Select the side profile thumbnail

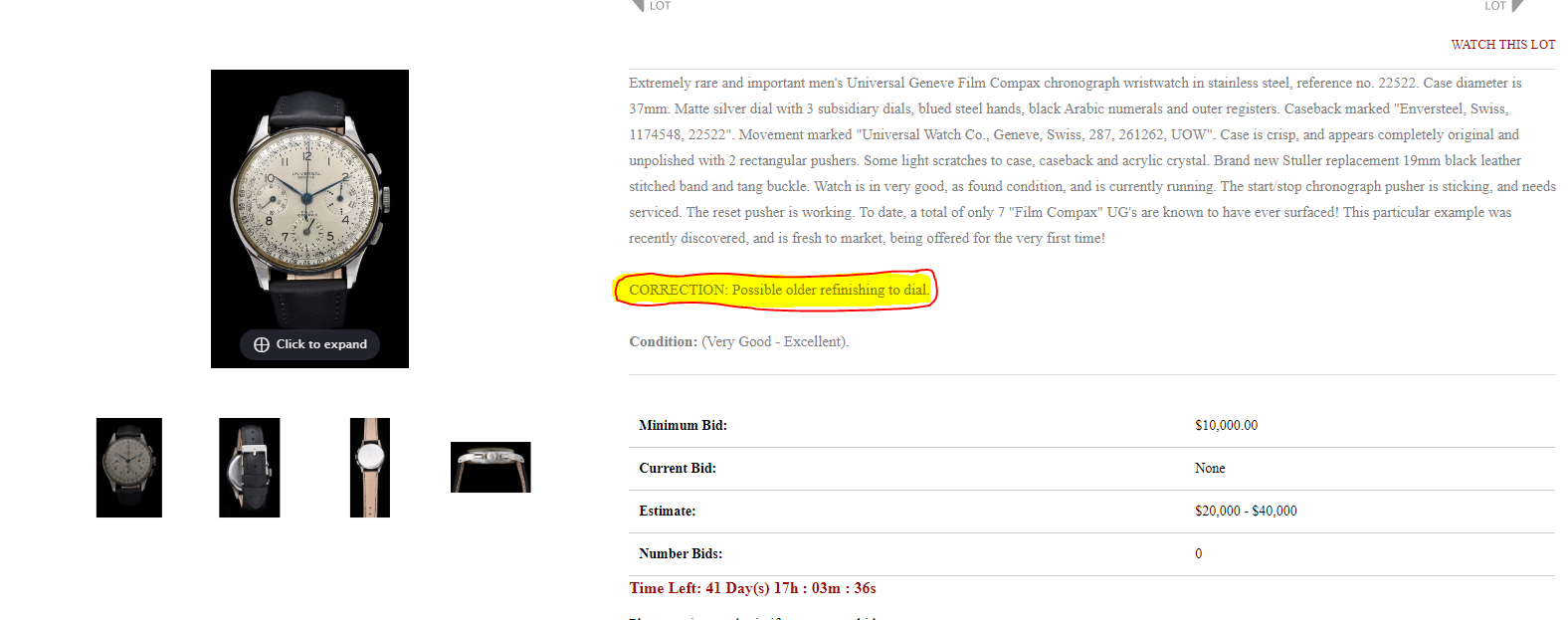[x=490, y=468]
